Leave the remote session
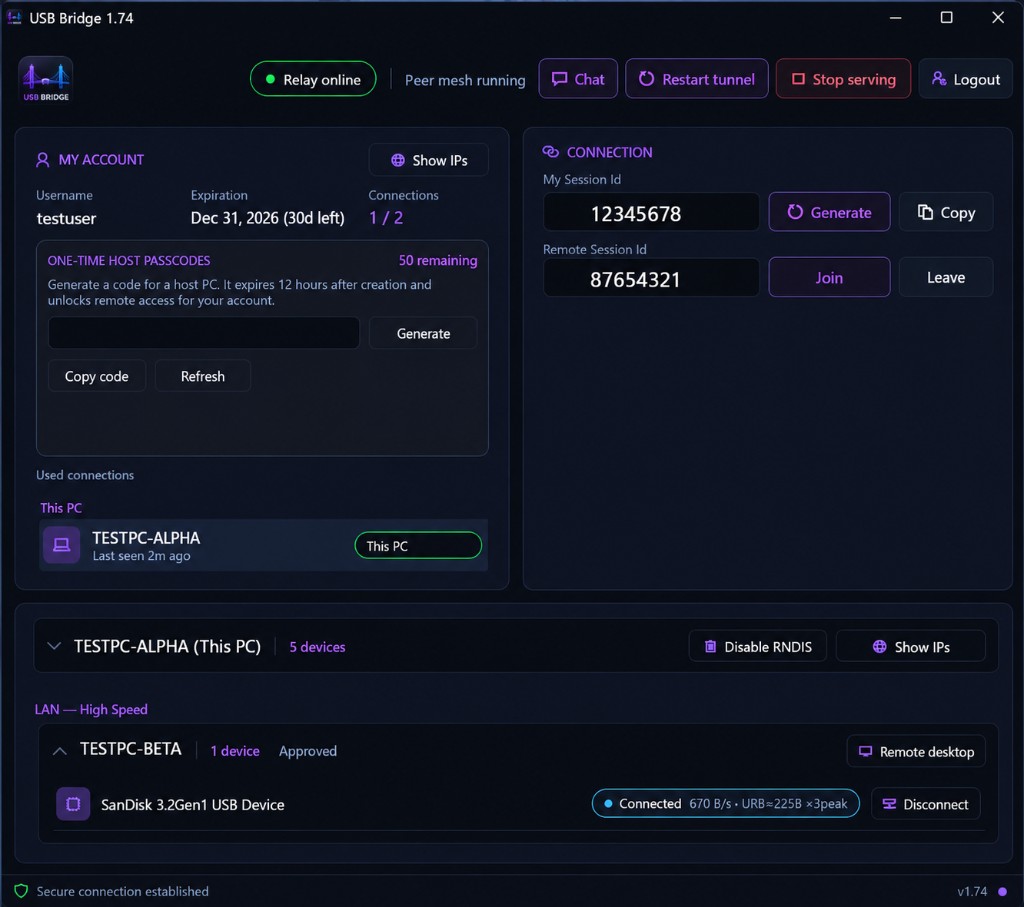 tap(946, 278)
